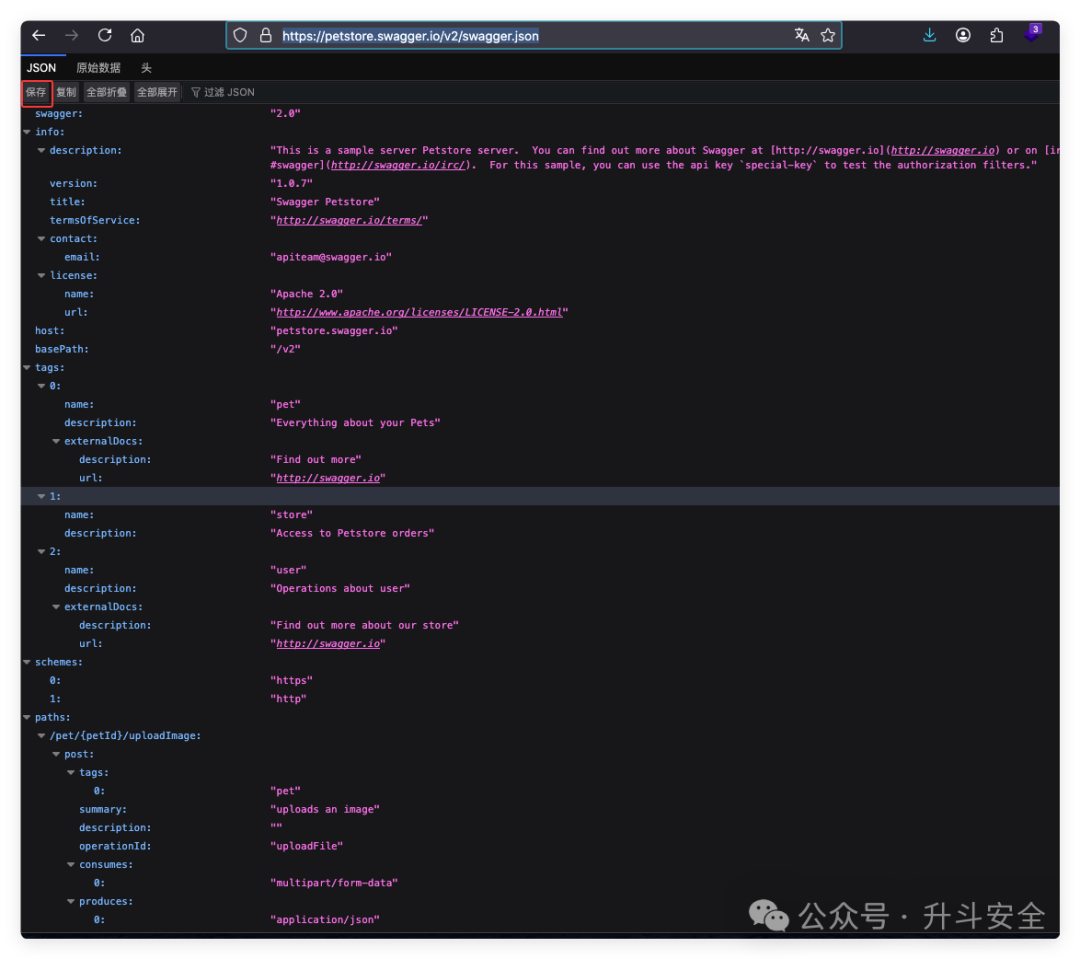The height and width of the screenshot is (959, 1080).
Task: Collapse externalDocs under the user tag
Action: click(x=56, y=607)
